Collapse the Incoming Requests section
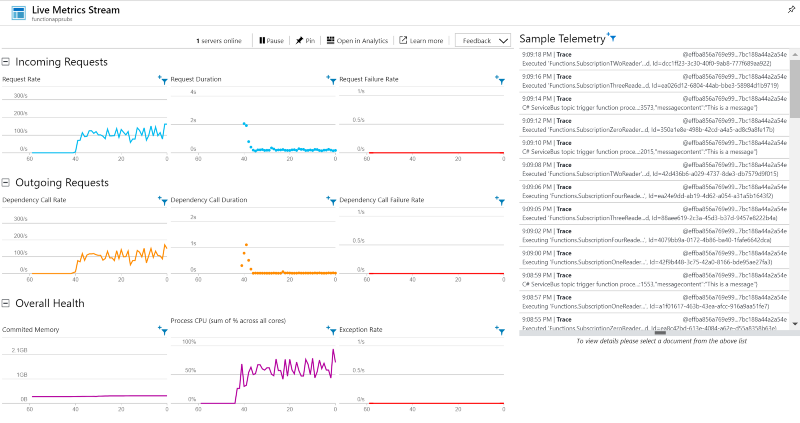The width and height of the screenshot is (800, 423). [6, 62]
